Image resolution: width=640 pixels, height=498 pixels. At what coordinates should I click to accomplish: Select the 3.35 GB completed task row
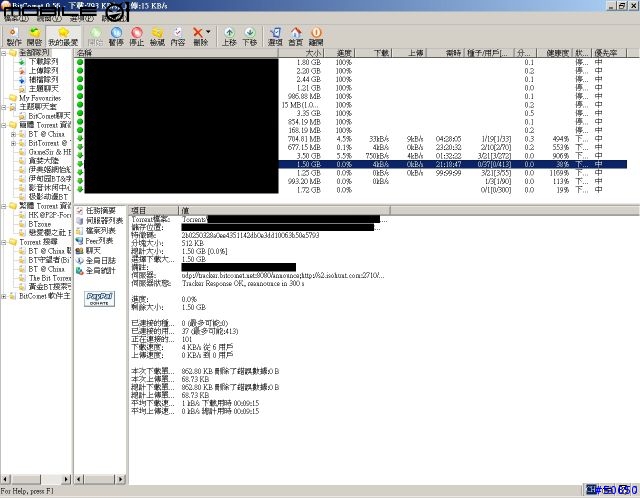351,113
